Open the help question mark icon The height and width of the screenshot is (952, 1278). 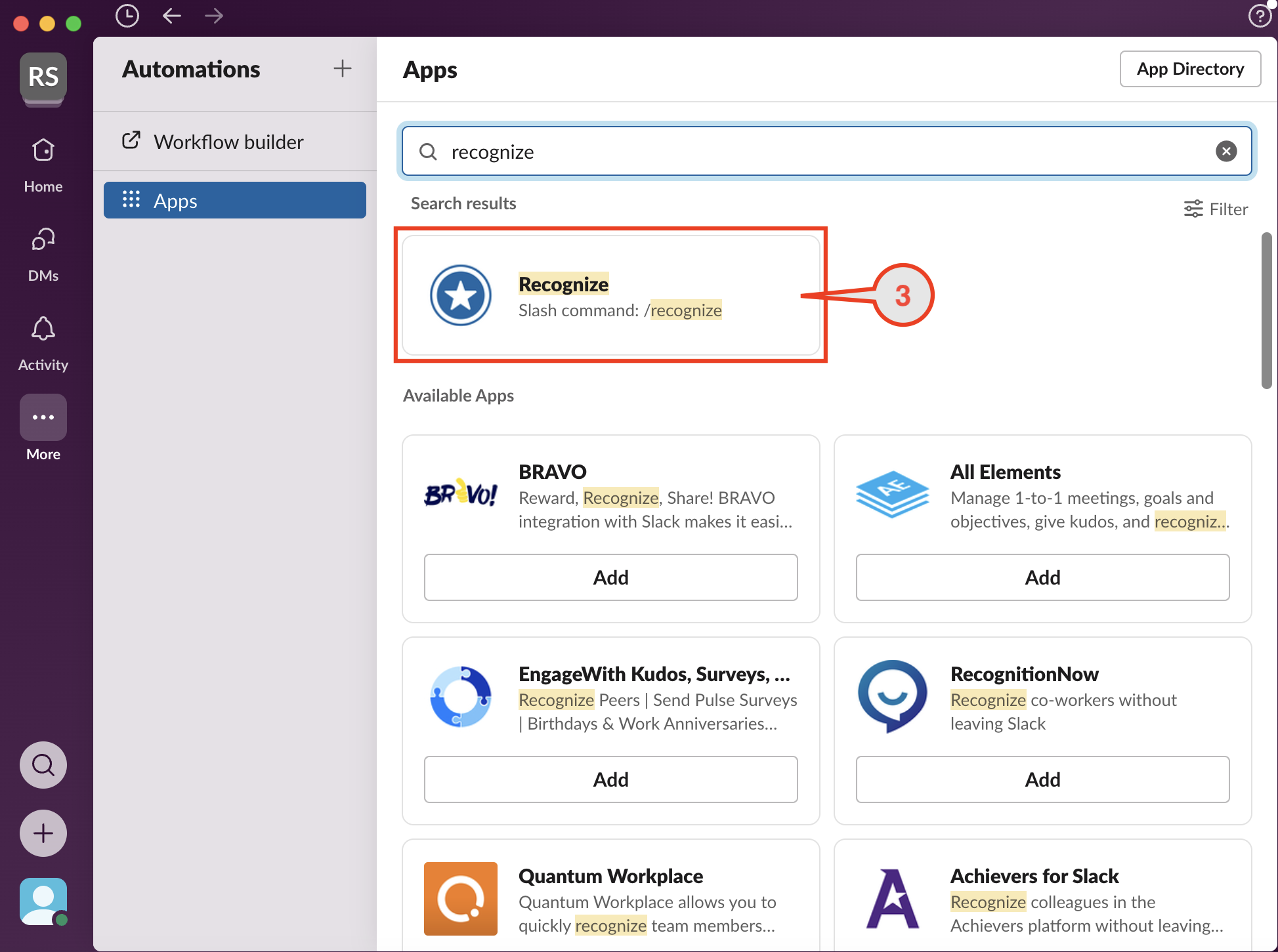1260,16
